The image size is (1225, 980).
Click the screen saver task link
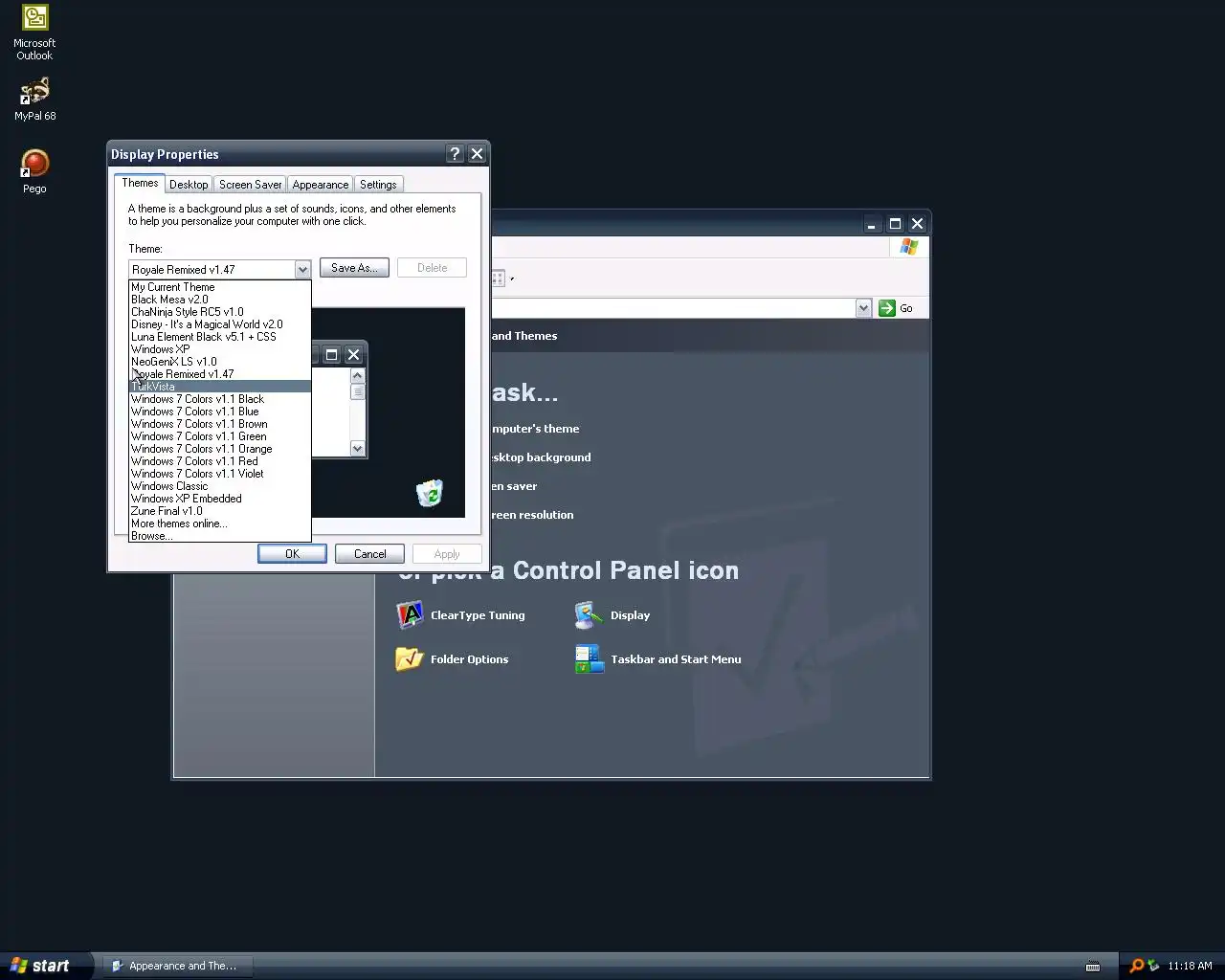pyautogui.click(x=514, y=486)
